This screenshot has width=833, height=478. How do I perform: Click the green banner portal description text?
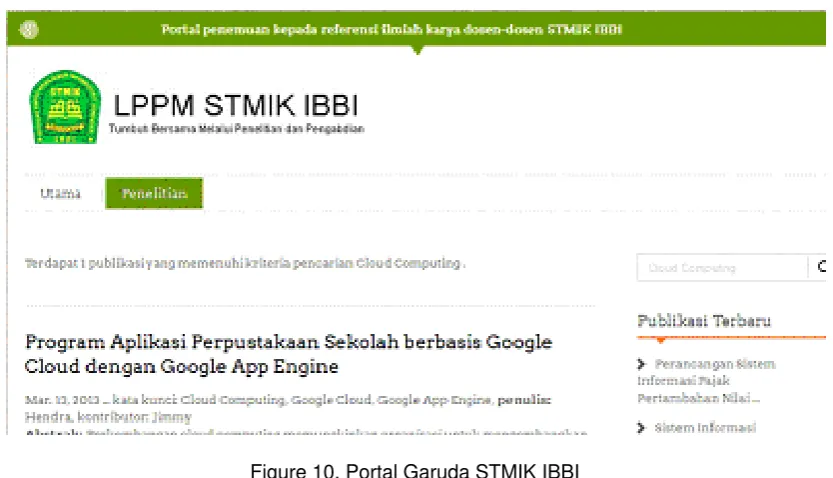[392, 29]
